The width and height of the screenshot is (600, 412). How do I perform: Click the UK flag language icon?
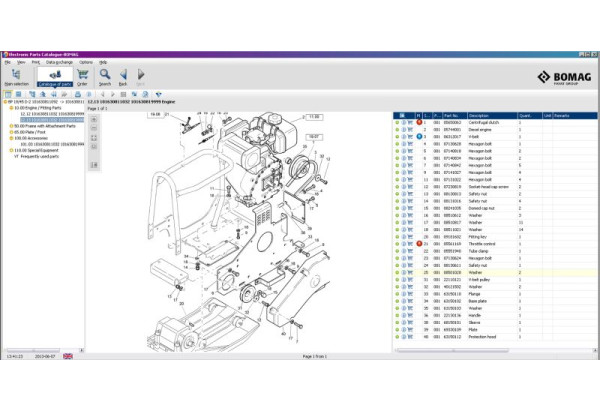[68, 355]
